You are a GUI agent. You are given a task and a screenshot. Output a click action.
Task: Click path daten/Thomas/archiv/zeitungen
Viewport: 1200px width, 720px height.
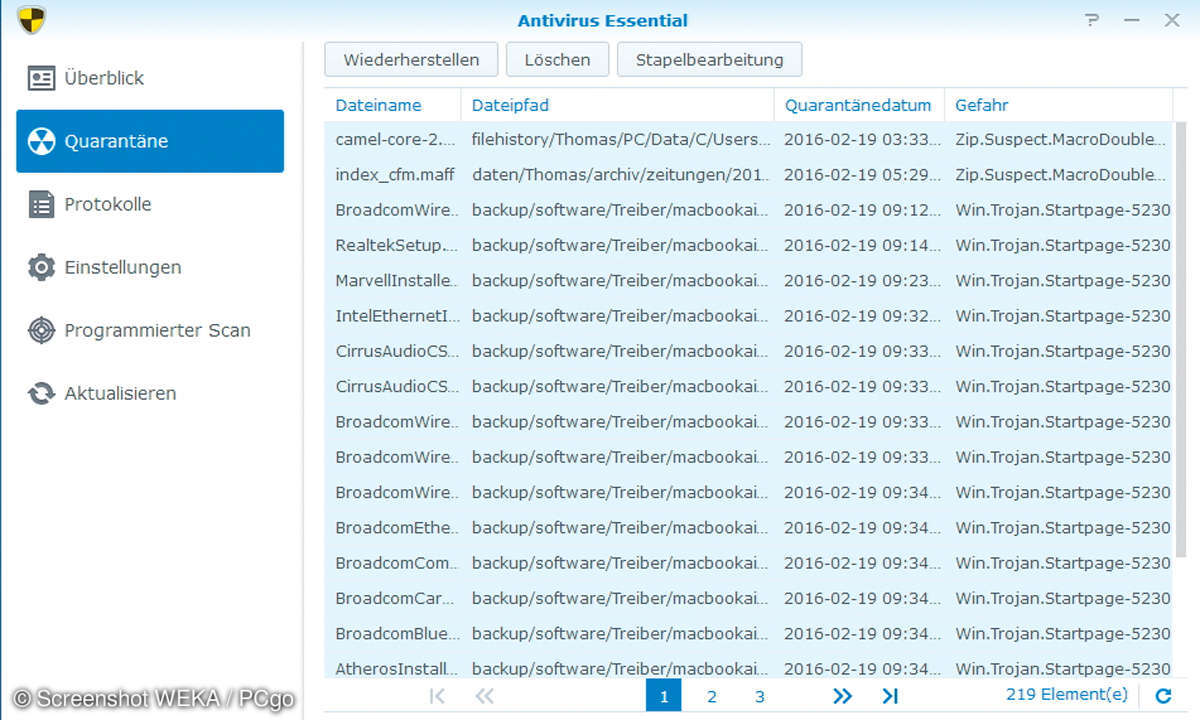(x=621, y=175)
